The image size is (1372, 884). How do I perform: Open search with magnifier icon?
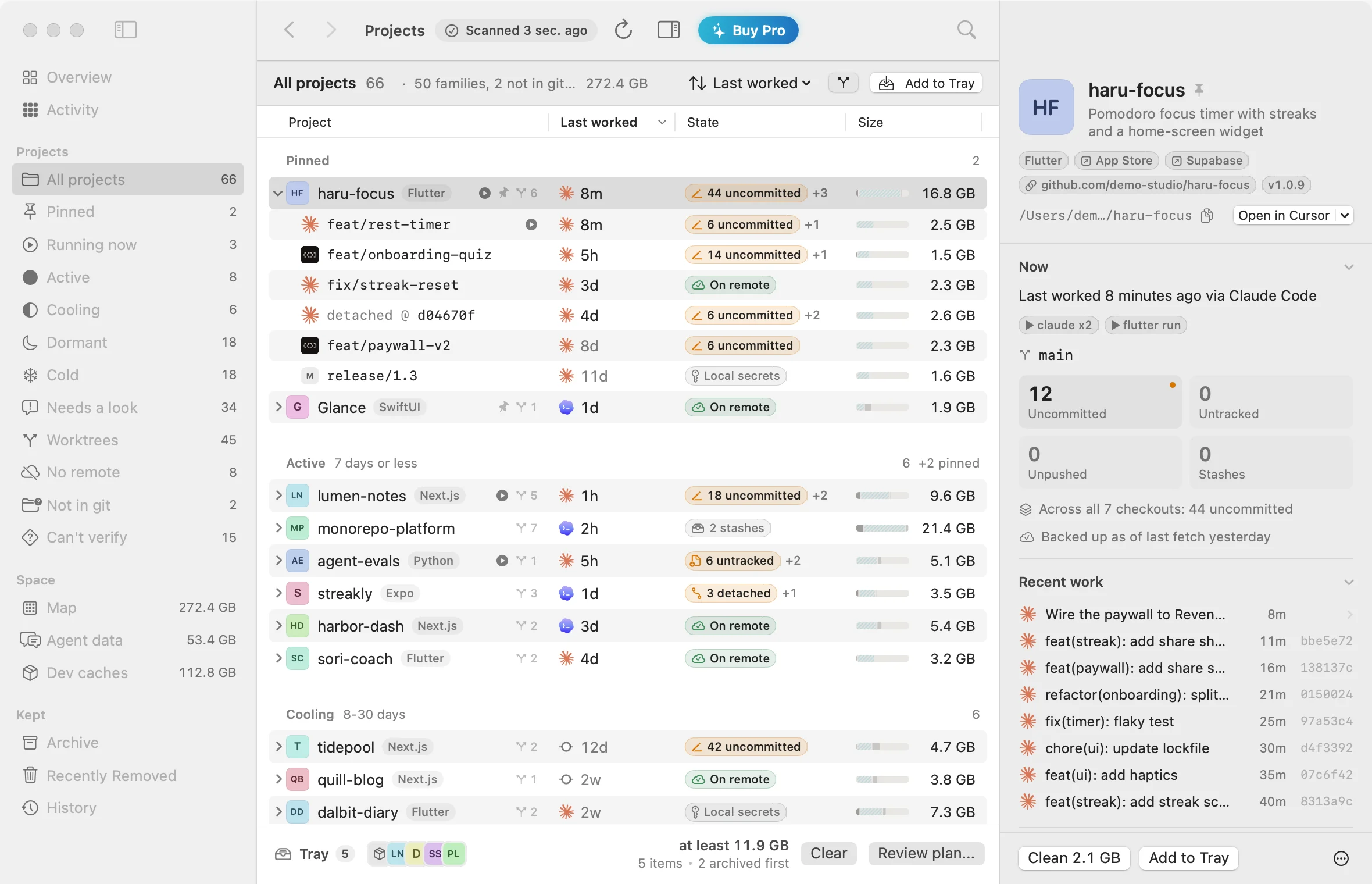coord(966,30)
